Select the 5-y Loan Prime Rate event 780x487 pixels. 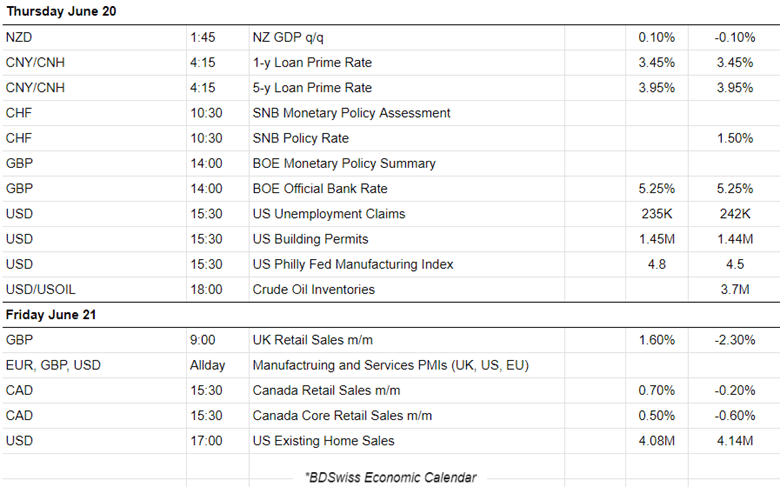point(312,88)
